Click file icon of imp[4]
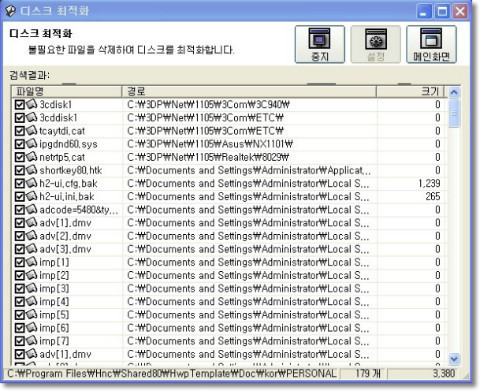480x391 pixels. [31, 302]
